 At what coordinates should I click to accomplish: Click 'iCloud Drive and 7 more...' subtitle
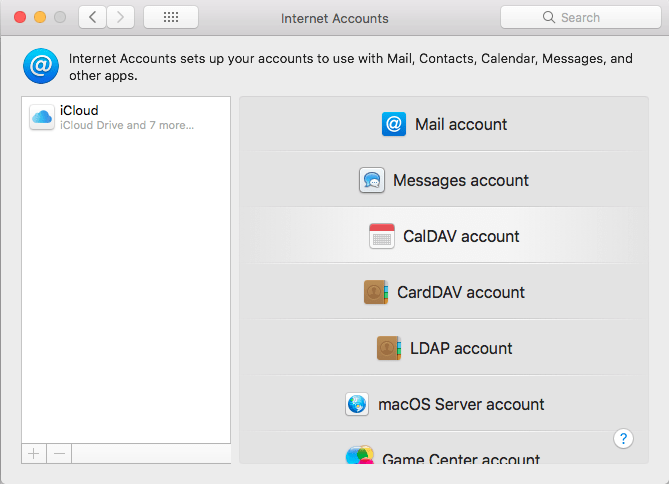127,125
